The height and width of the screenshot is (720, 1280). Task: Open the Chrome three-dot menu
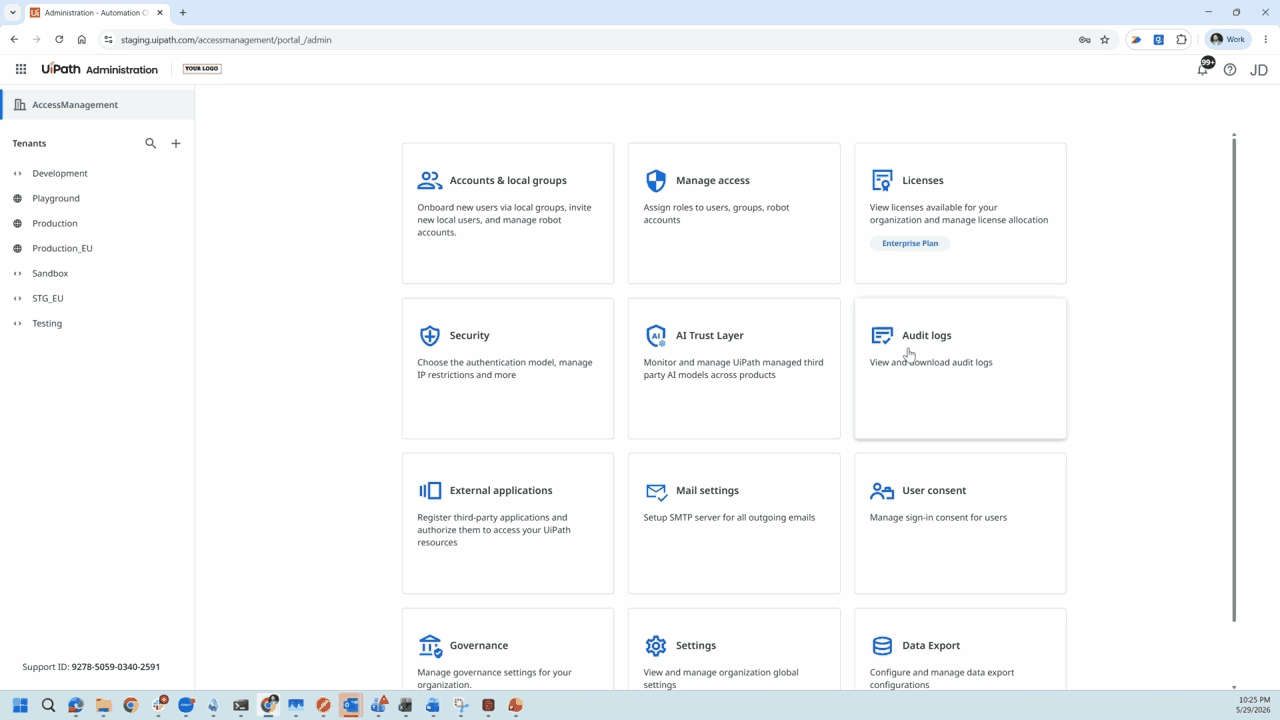(1266, 40)
